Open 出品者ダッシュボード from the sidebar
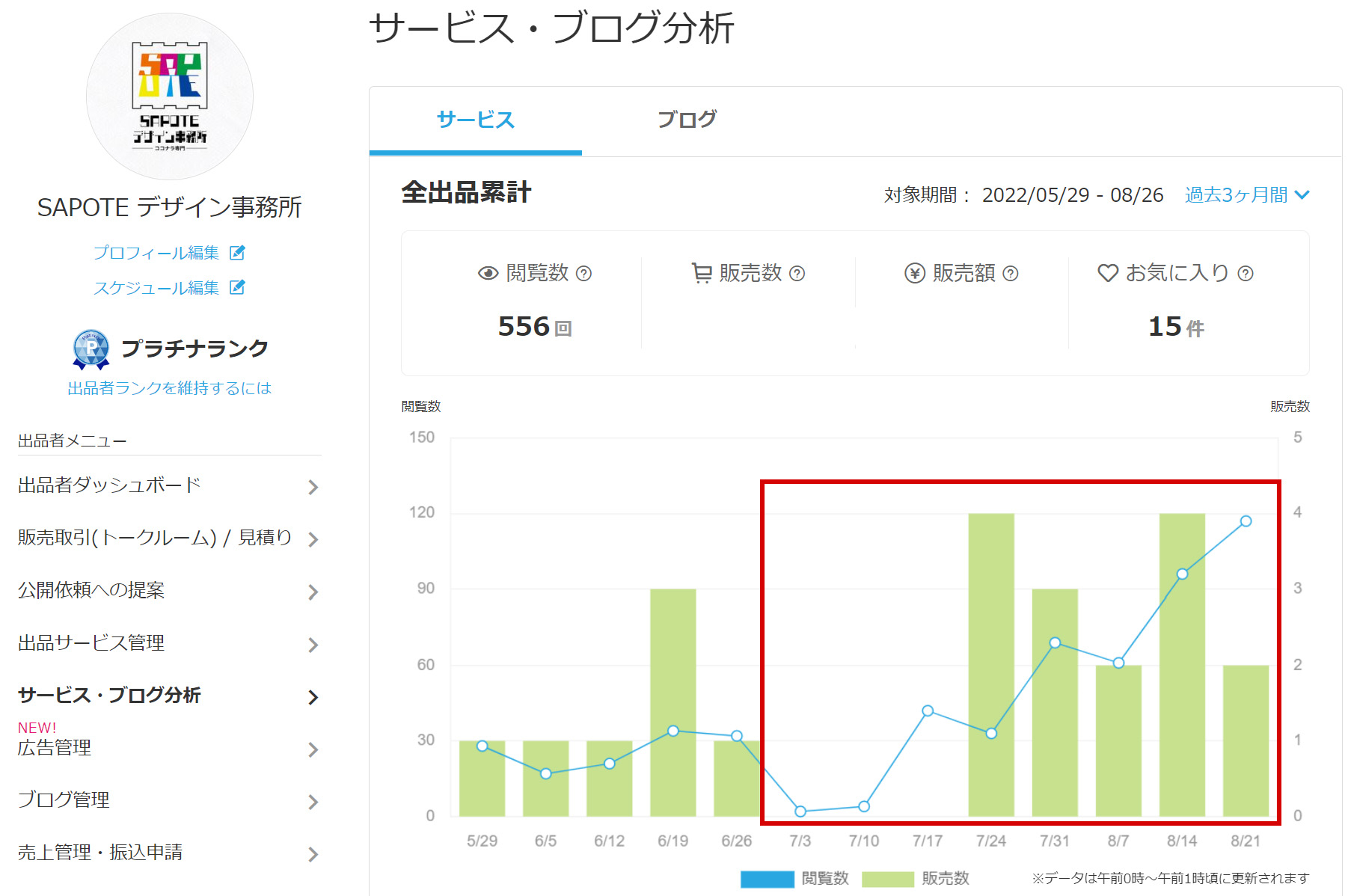Viewport: 1351px width, 896px height. tap(108, 485)
